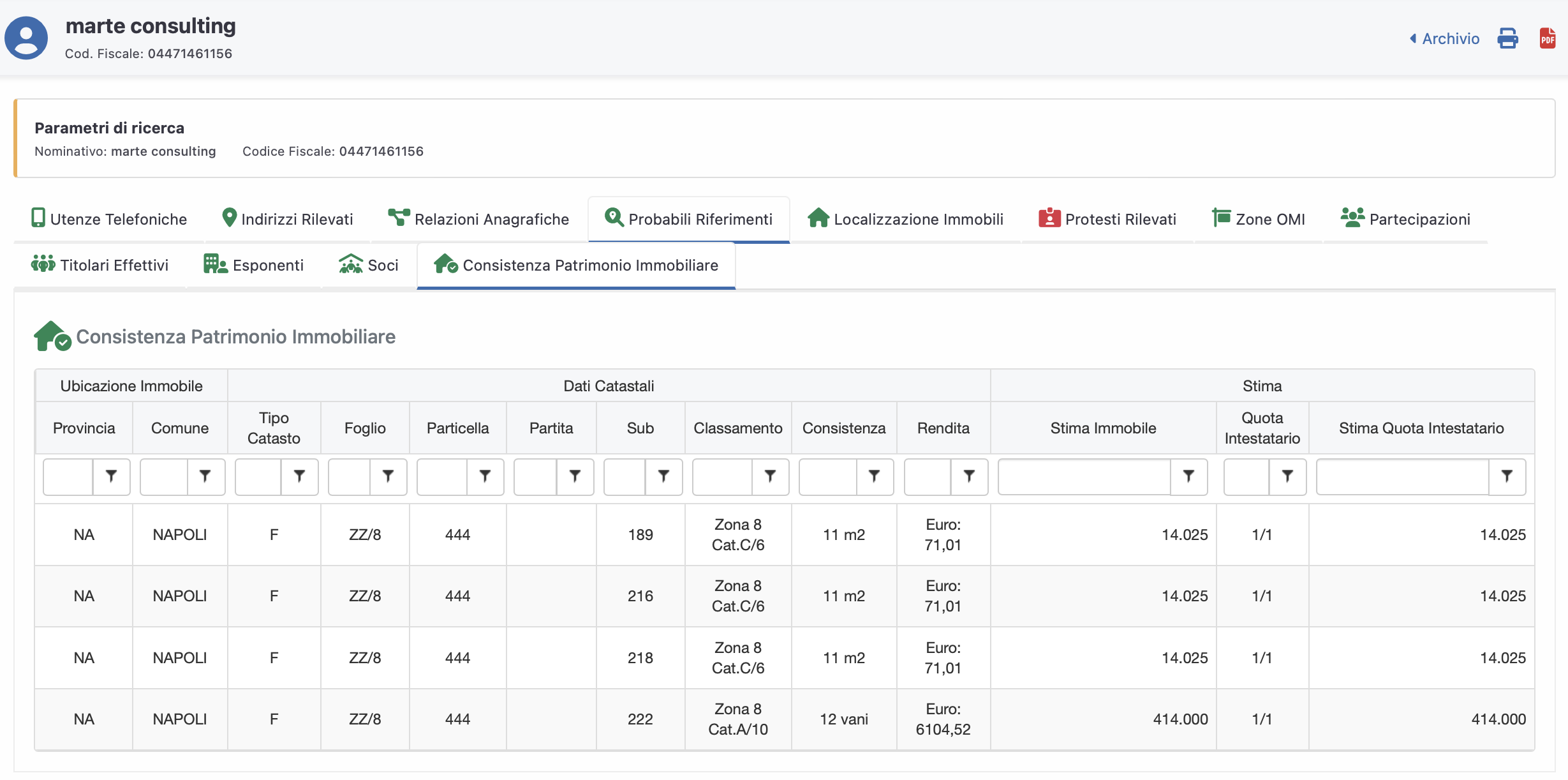Open the Quota Intestatario filter menu

point(1287,476)
